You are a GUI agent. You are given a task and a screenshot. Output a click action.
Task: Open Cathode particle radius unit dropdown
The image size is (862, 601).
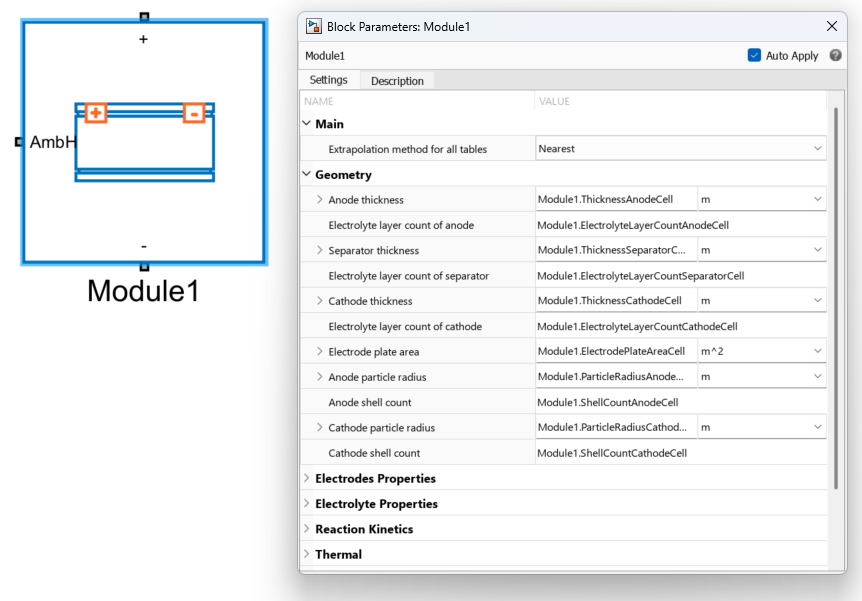761,427
